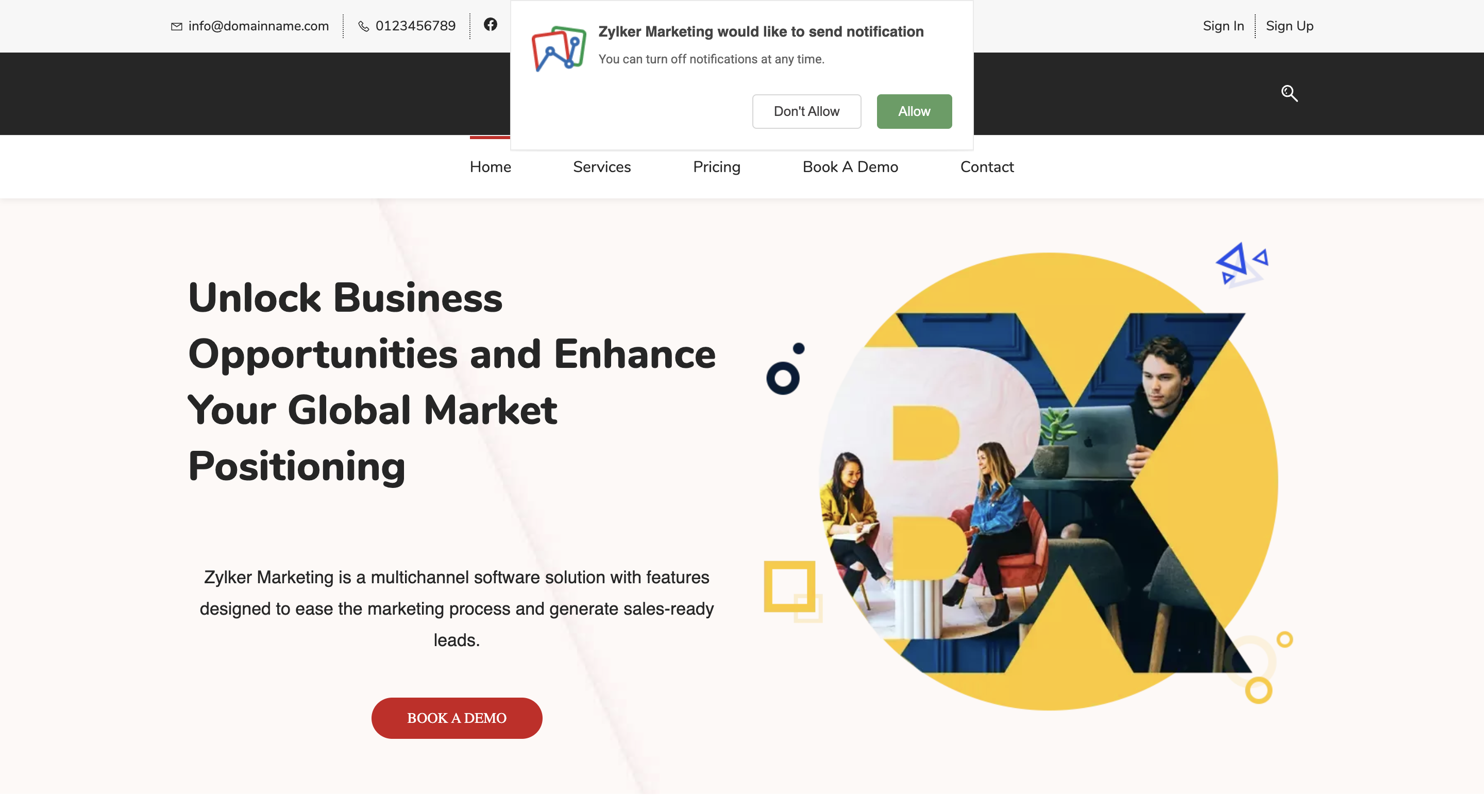The width and height of the screenshot is (1484, 812).
Task: Click the envelope email icon
Action: pyautogui.click(x=177, y=26)
